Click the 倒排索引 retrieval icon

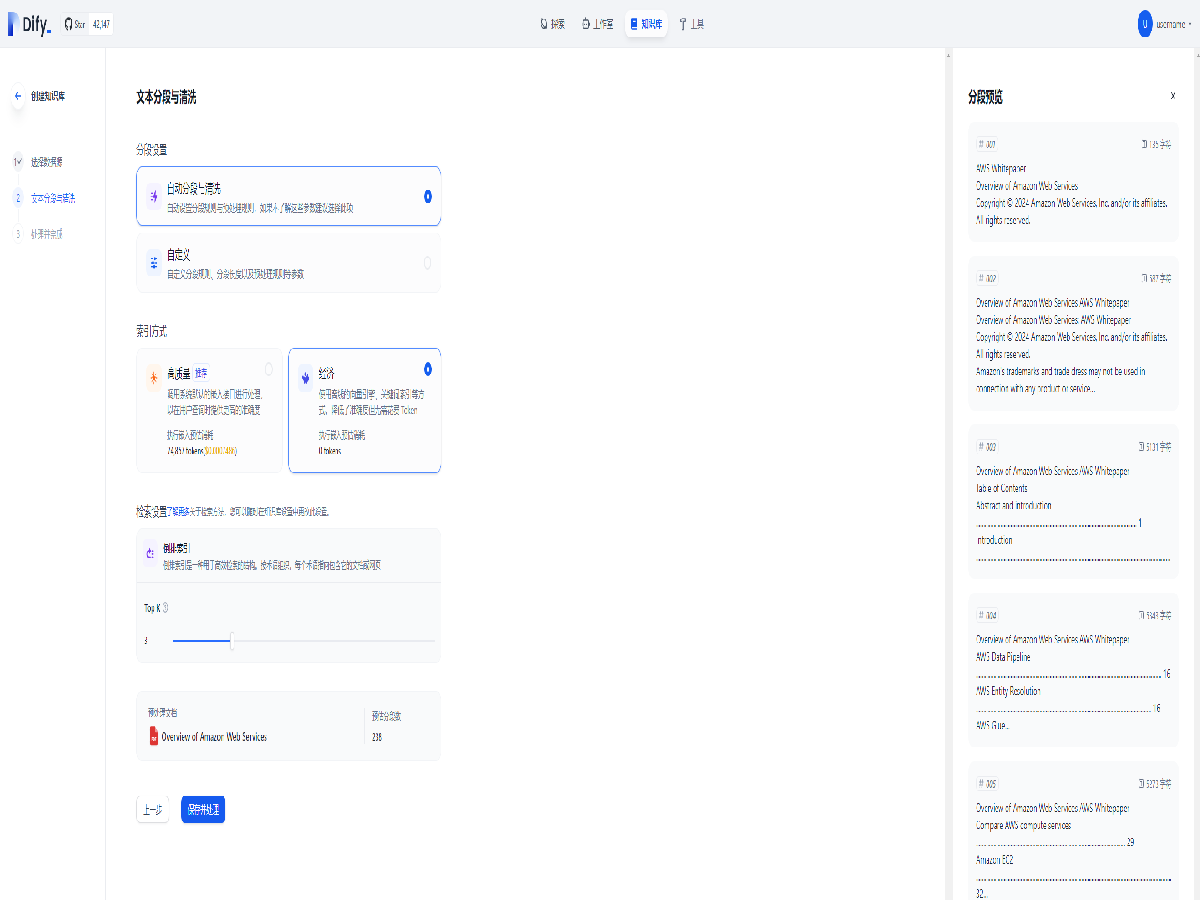point(151,552)
